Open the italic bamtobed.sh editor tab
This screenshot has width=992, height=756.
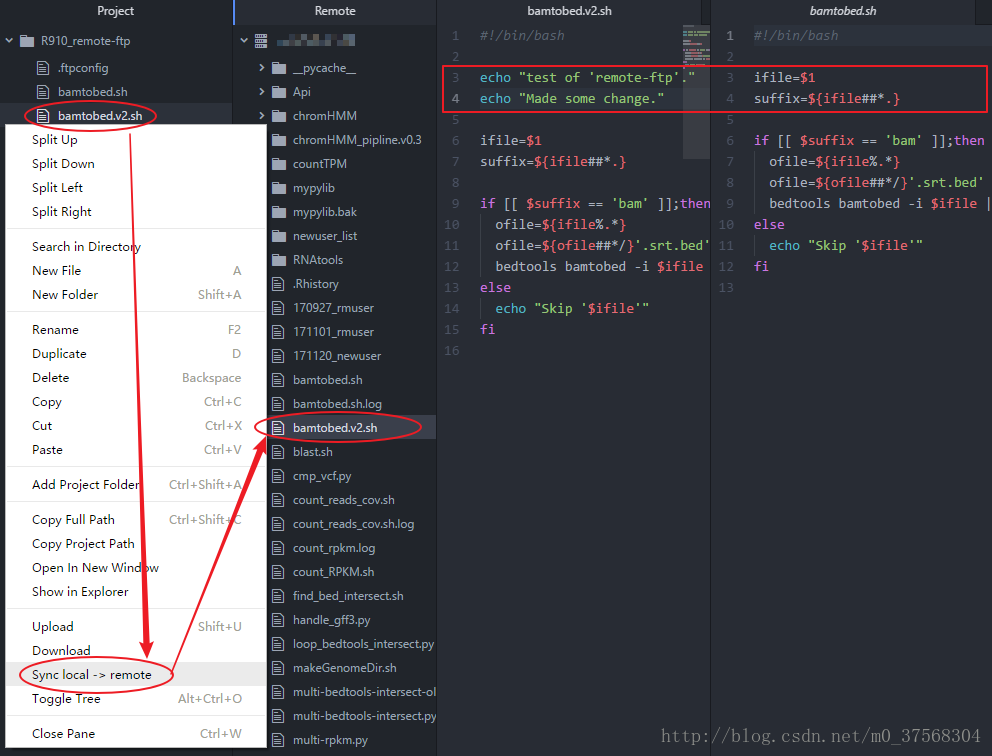[843, 11]
